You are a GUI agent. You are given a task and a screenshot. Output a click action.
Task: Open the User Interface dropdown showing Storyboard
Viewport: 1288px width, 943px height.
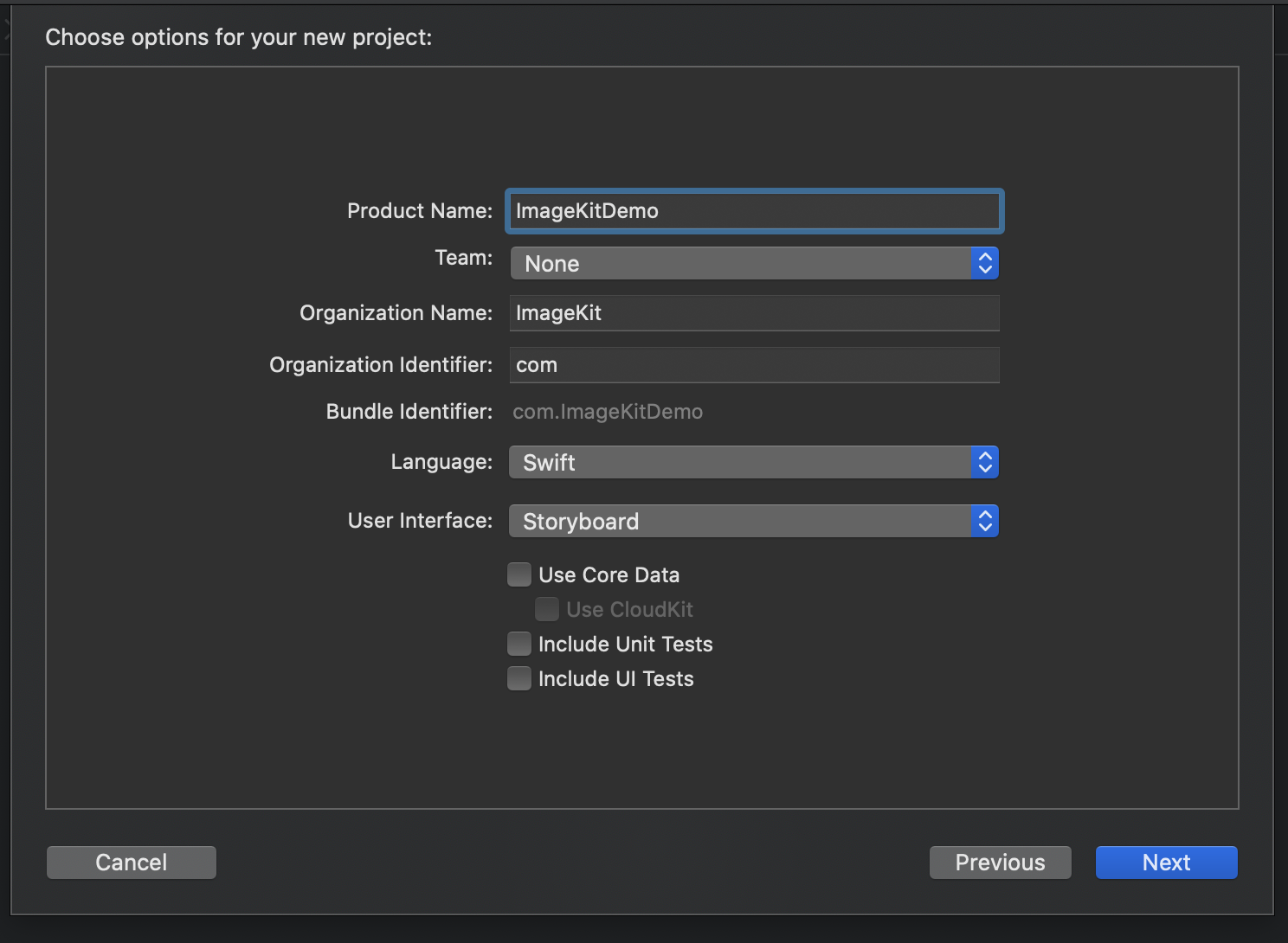tap(754, 522)
